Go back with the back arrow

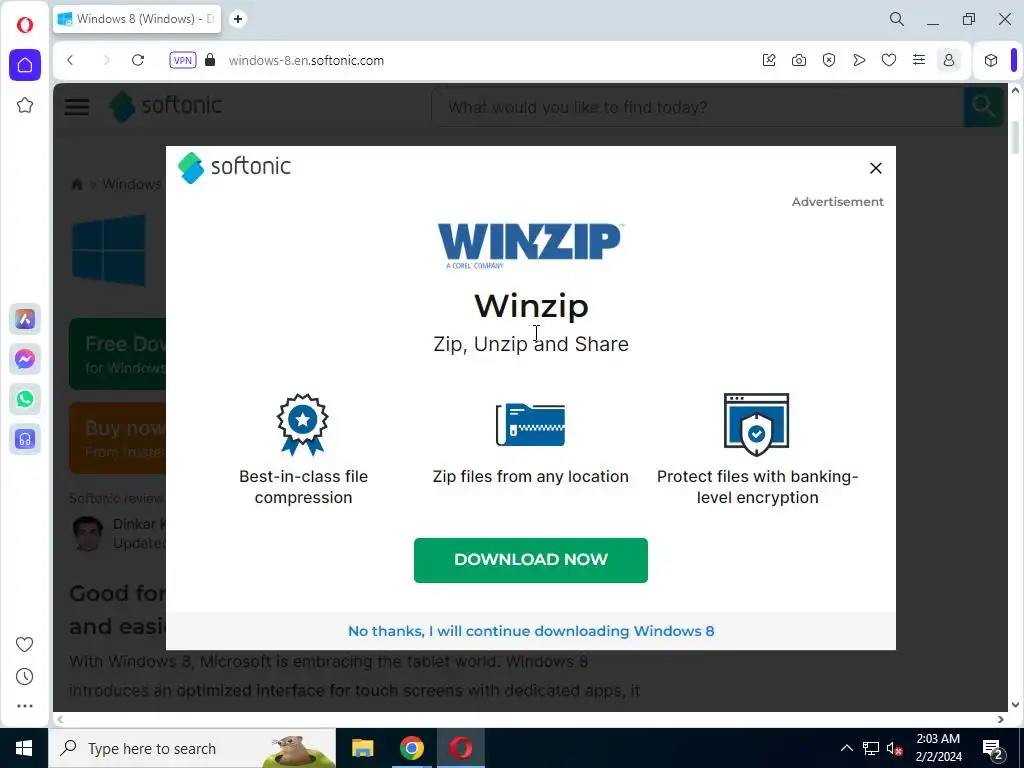71,60
